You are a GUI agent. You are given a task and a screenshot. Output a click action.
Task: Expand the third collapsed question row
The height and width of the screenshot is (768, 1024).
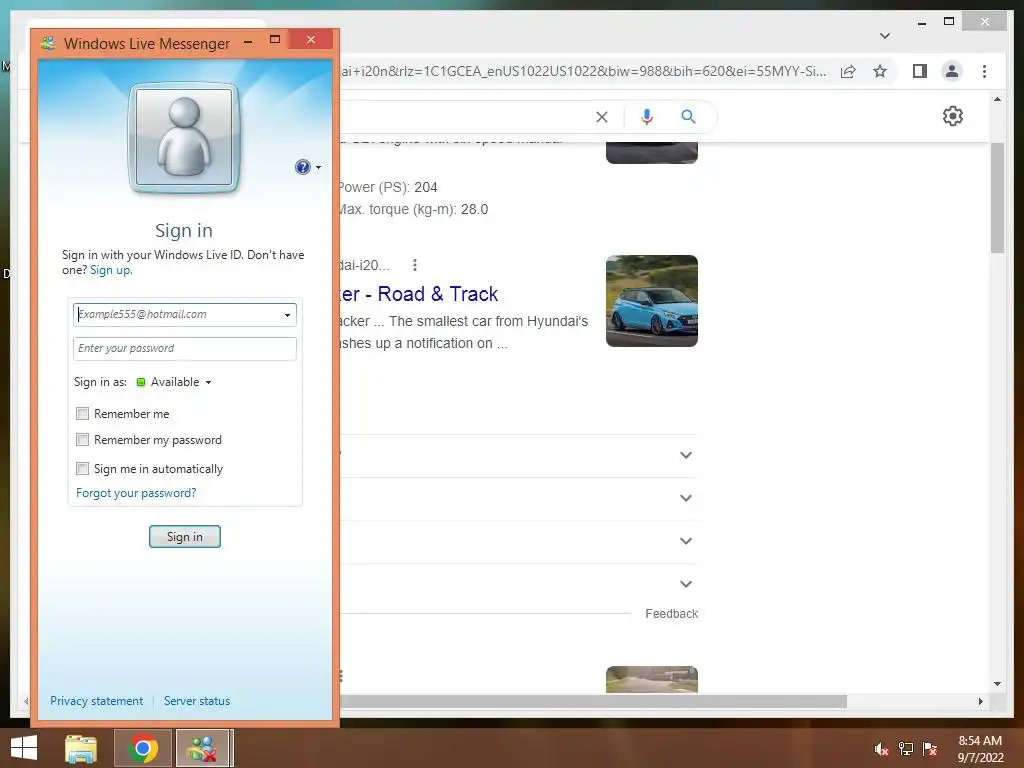click(686, 541)
